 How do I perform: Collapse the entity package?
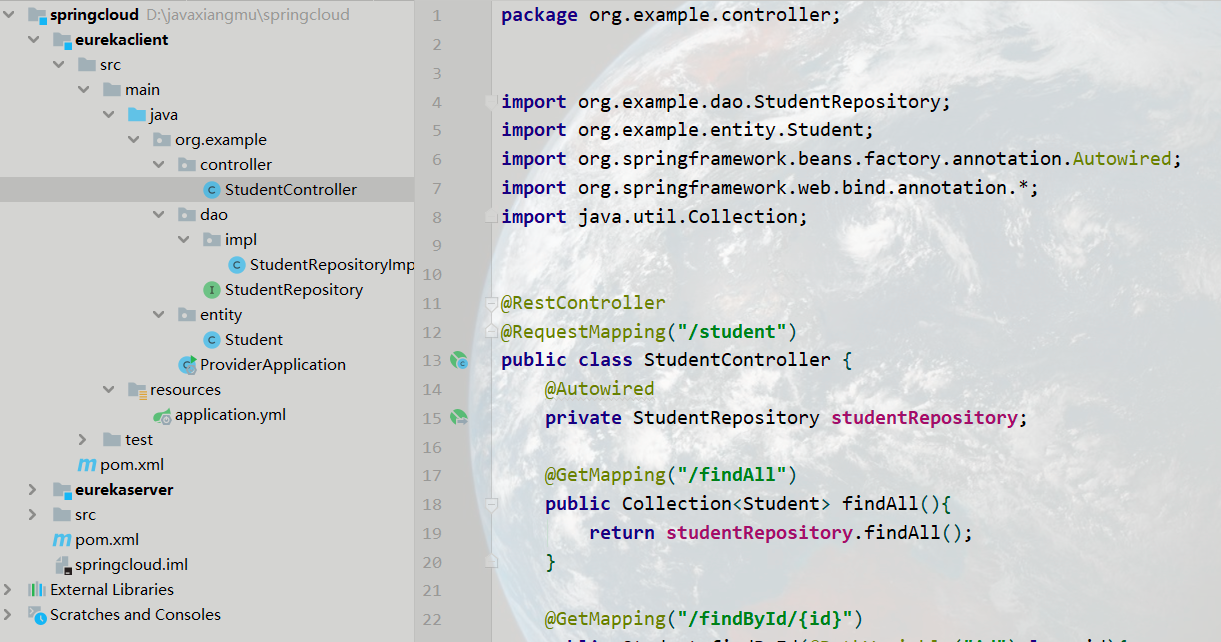(159, 315)
